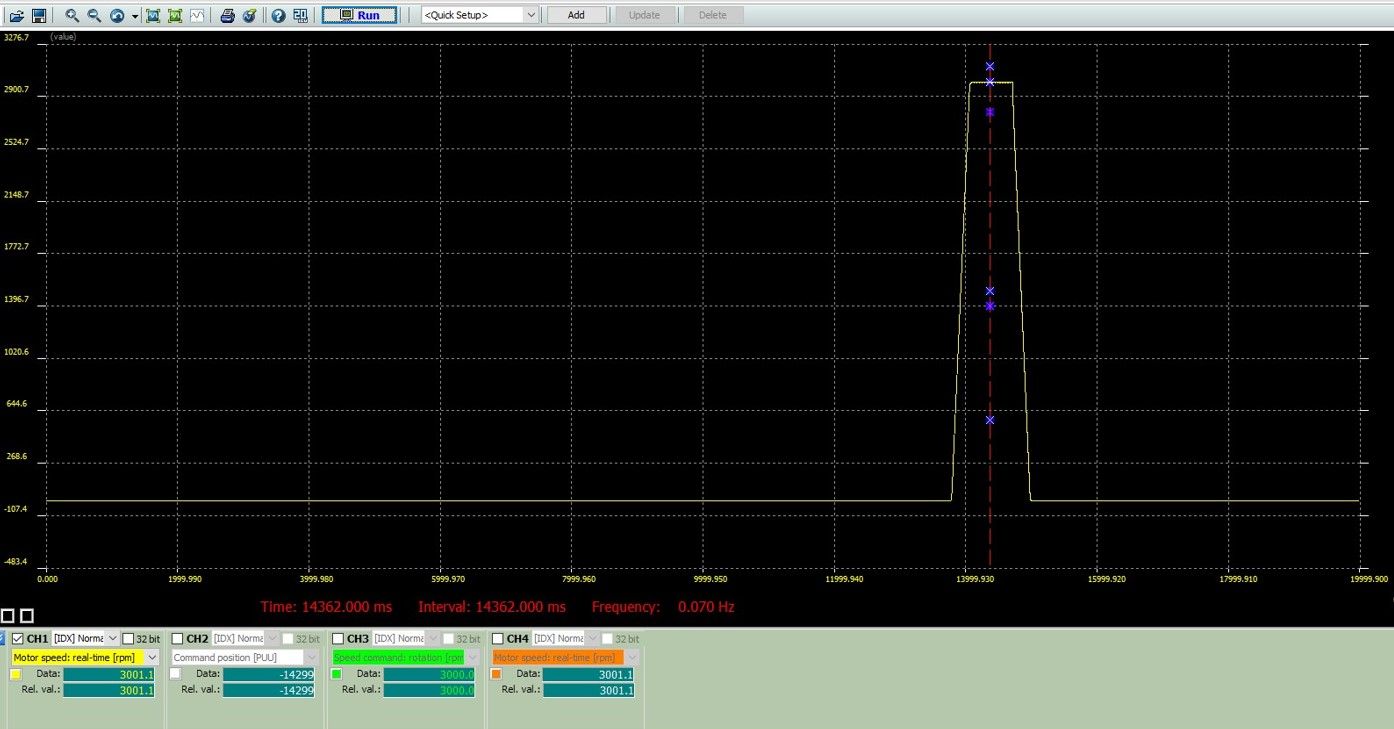Open CH1 yellow Motor speed signal dropdown

tap(85, 657)
